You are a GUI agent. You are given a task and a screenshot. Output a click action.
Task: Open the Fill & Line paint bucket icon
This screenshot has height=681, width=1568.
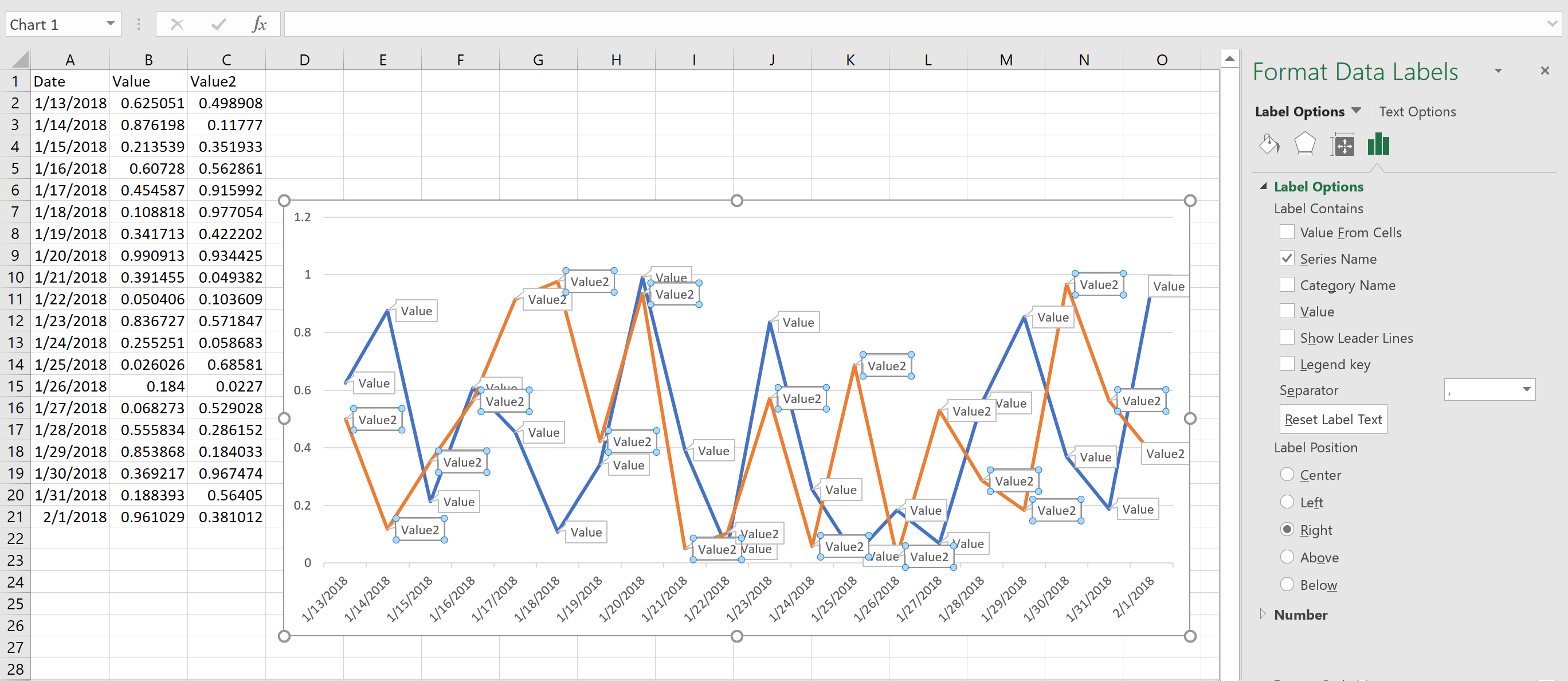(1269, 145)
